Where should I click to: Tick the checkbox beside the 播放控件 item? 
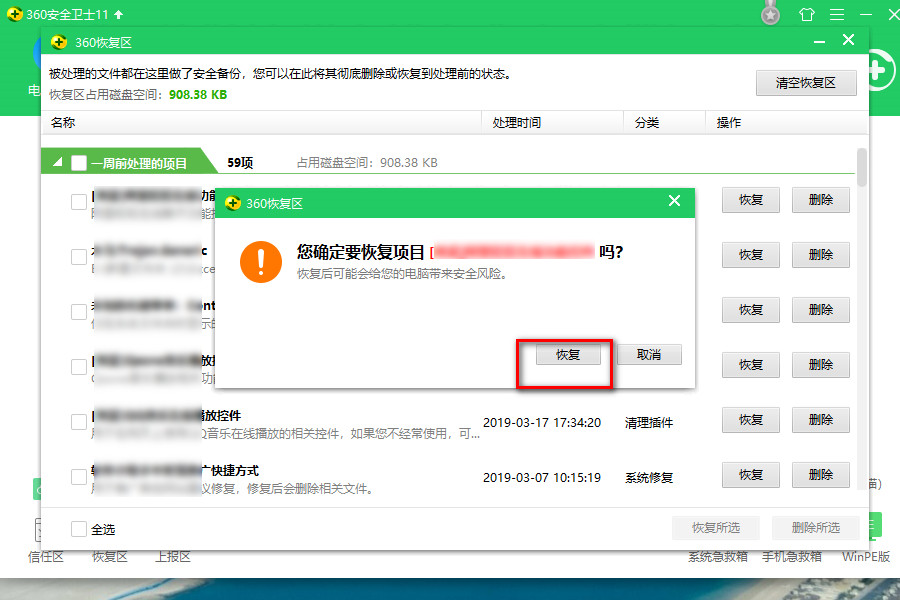77,420
